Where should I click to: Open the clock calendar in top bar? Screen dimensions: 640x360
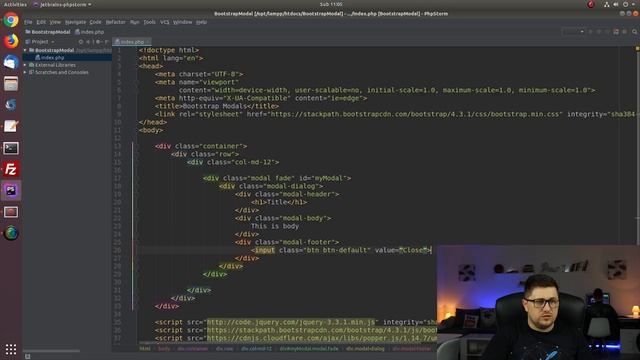click(331, 4)
